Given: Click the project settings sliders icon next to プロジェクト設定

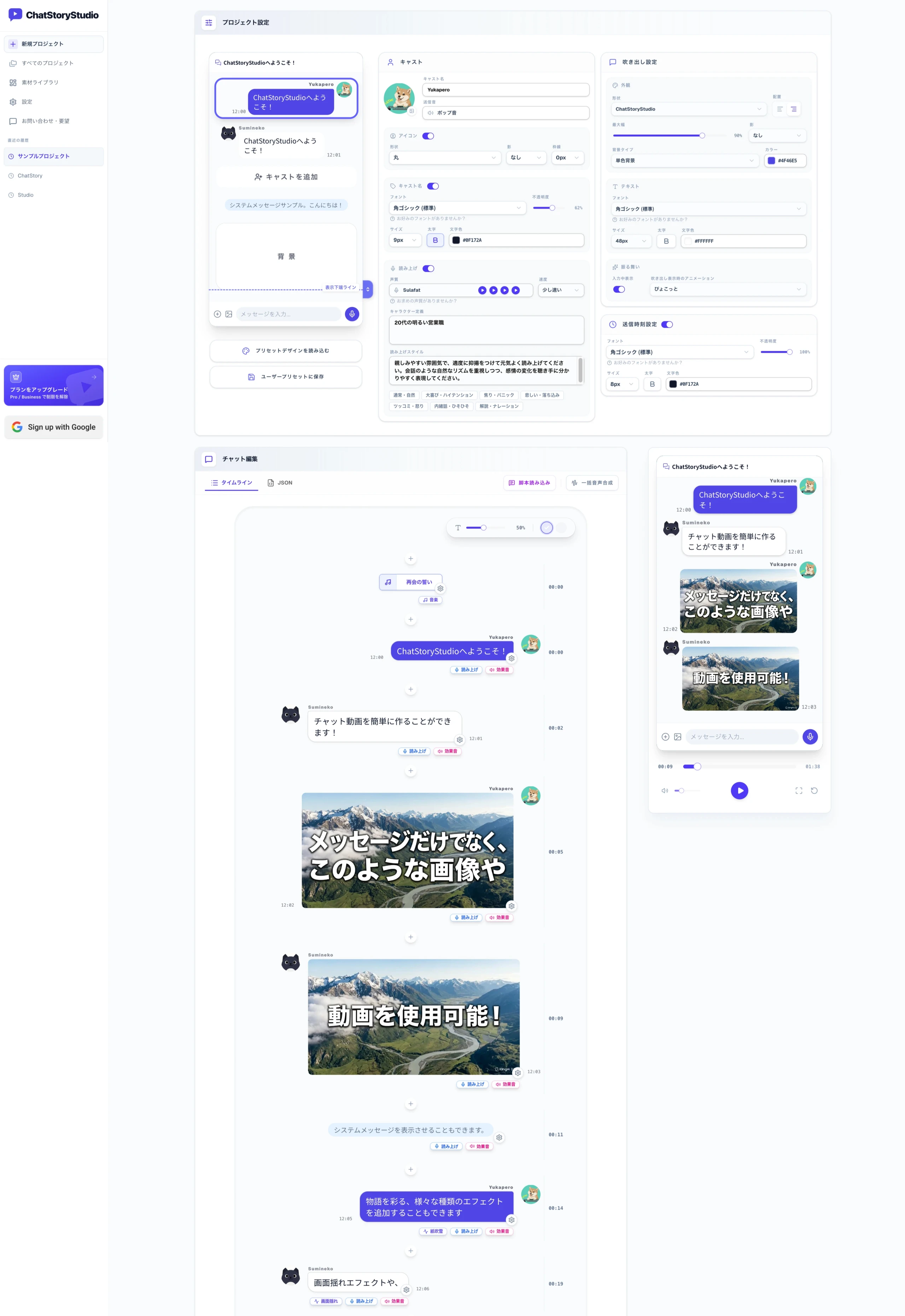Looking at the screenshot, I should point(209,23).
